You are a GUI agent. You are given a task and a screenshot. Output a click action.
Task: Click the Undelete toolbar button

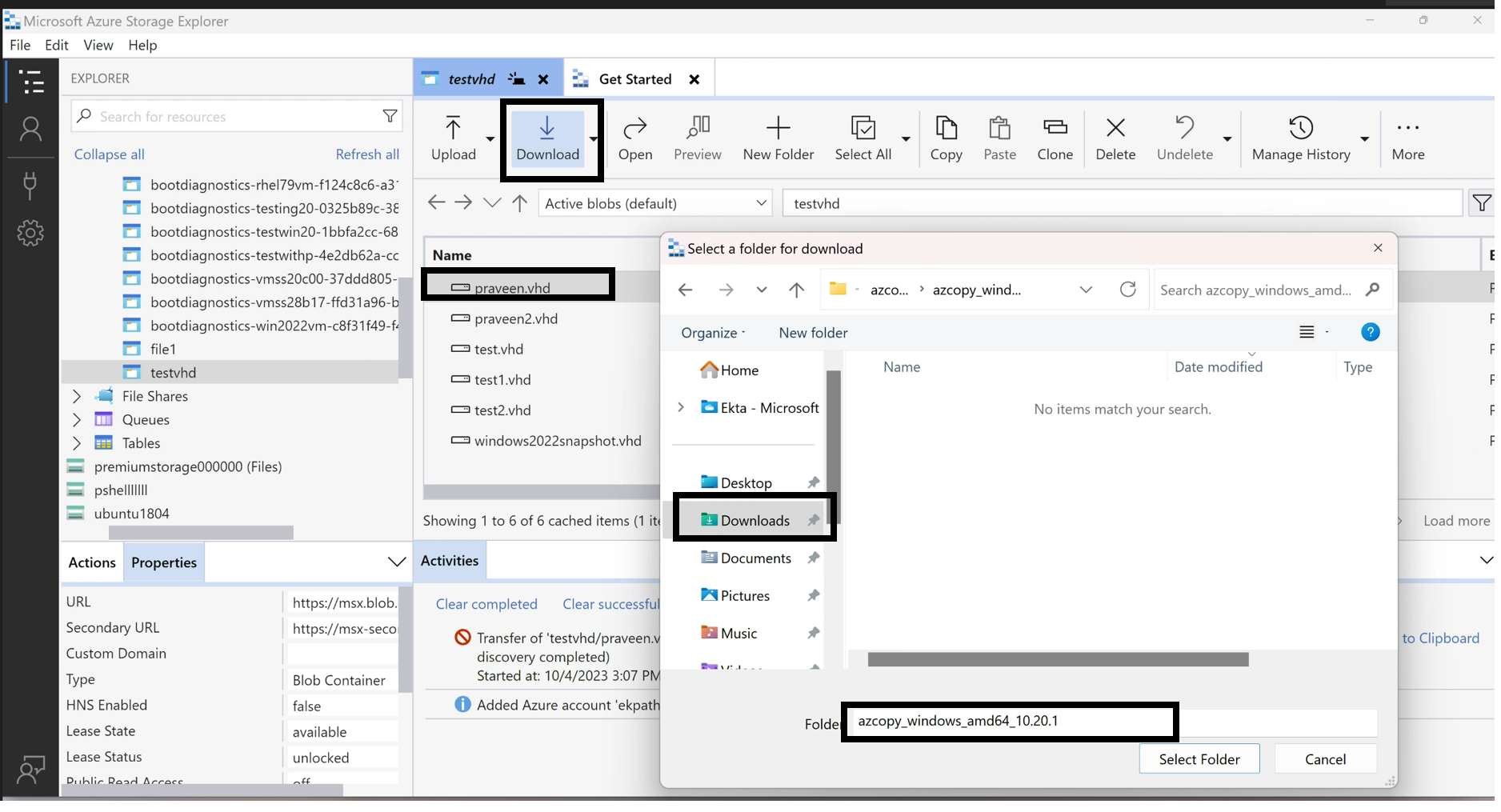point(1184,138)
